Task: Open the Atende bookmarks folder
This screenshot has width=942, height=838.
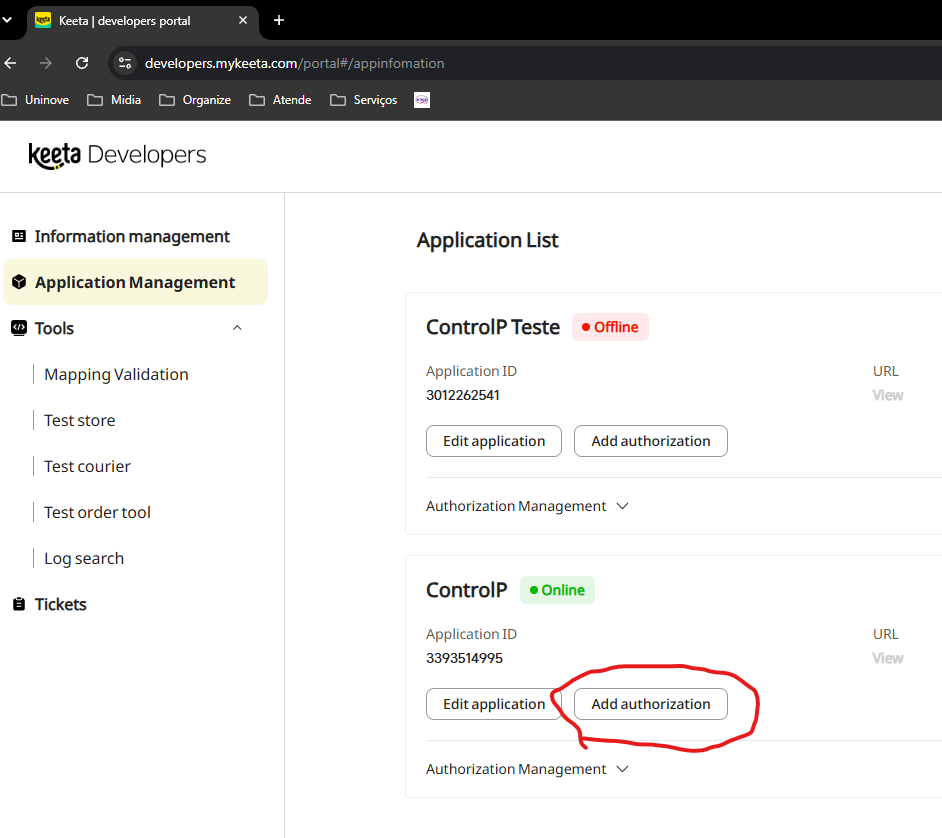Action: click(280, 100)
